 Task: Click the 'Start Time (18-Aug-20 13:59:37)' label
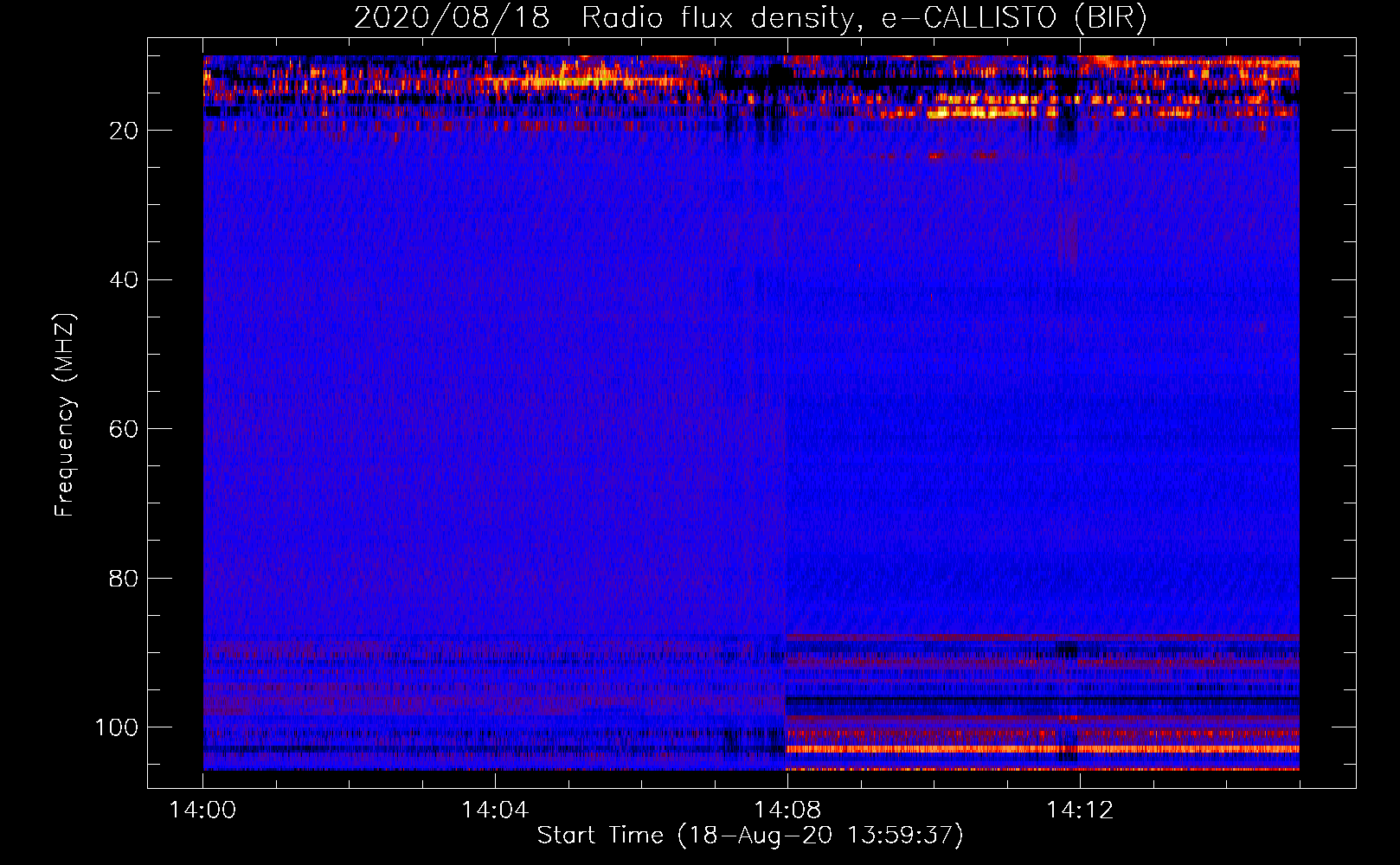click(750, 836)
